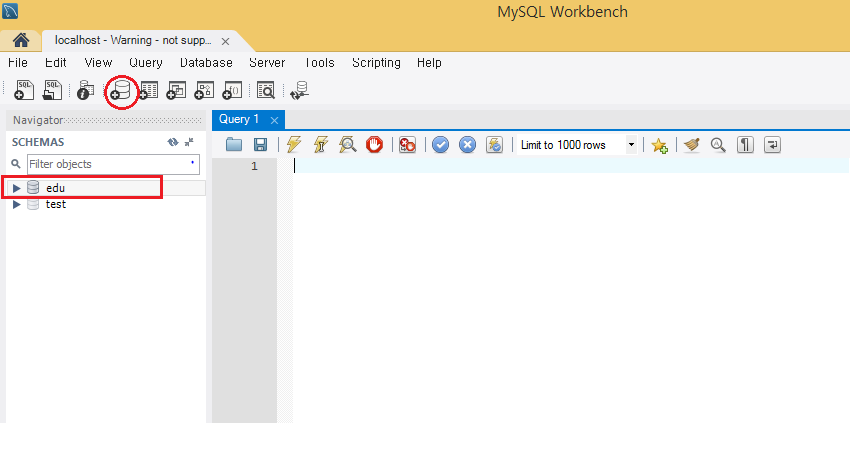Viewport: 850px width, 460px height.
Task: Click the Filter objects search field
Action: [113, 164]
